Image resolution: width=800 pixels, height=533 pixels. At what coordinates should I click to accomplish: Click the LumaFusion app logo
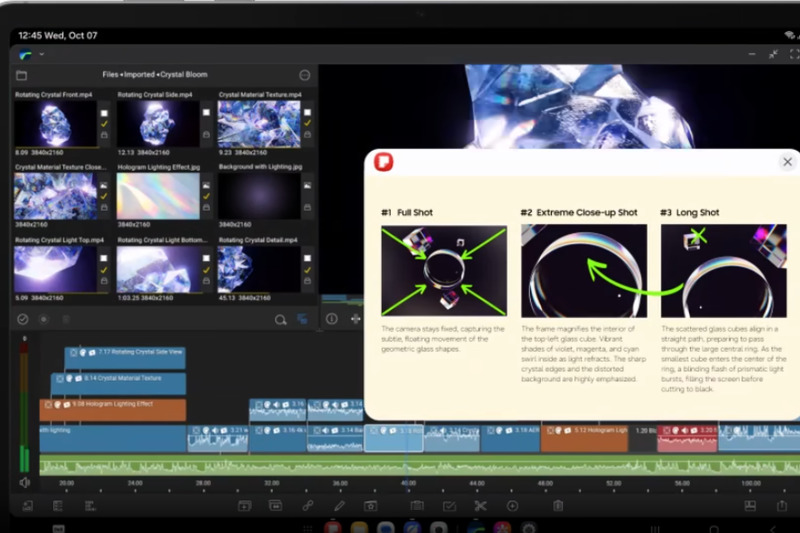[x=25, y=55]
